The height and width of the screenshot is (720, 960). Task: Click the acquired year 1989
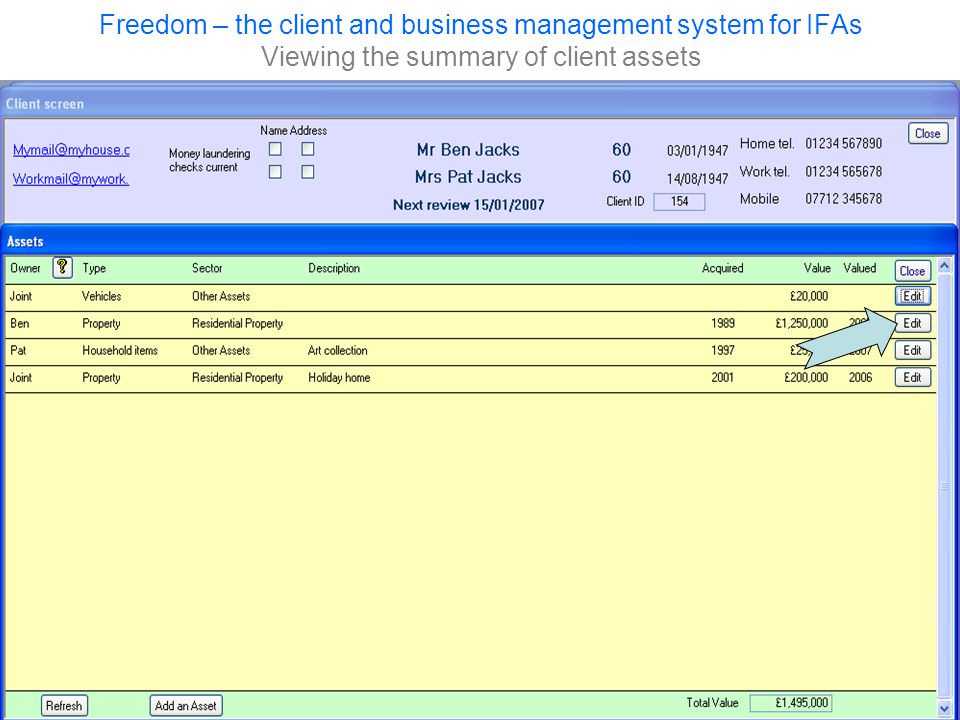tap(722, 323)
